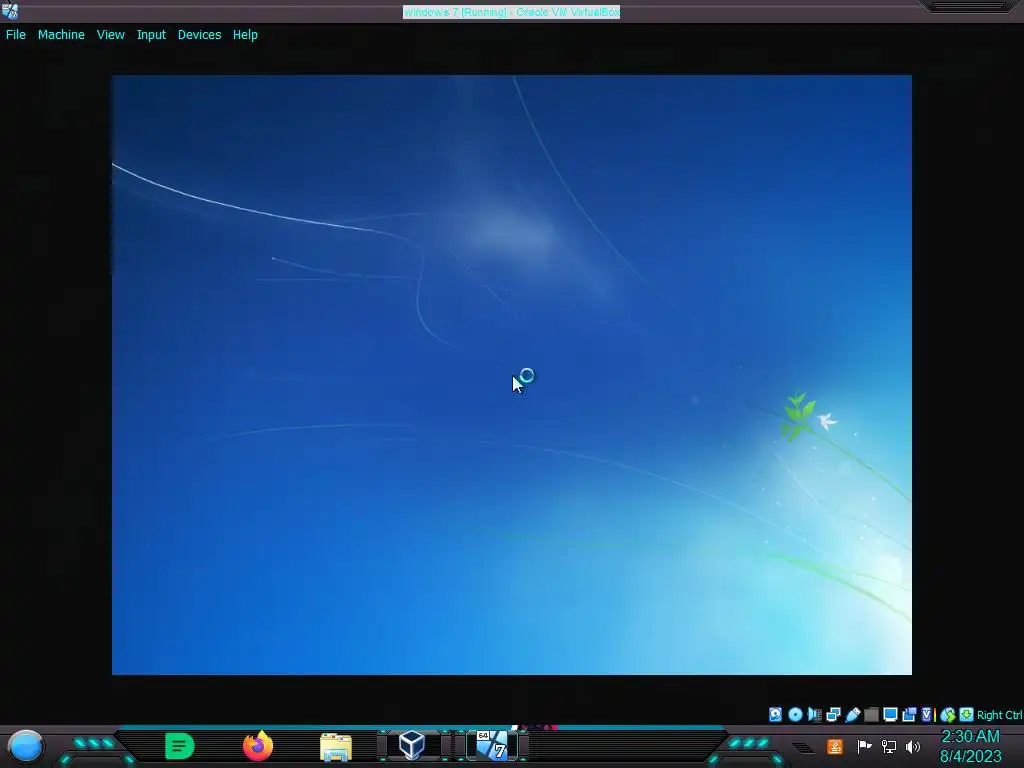Switch to VirtualBox Manager taskbar button

click(x=412, y=745)
